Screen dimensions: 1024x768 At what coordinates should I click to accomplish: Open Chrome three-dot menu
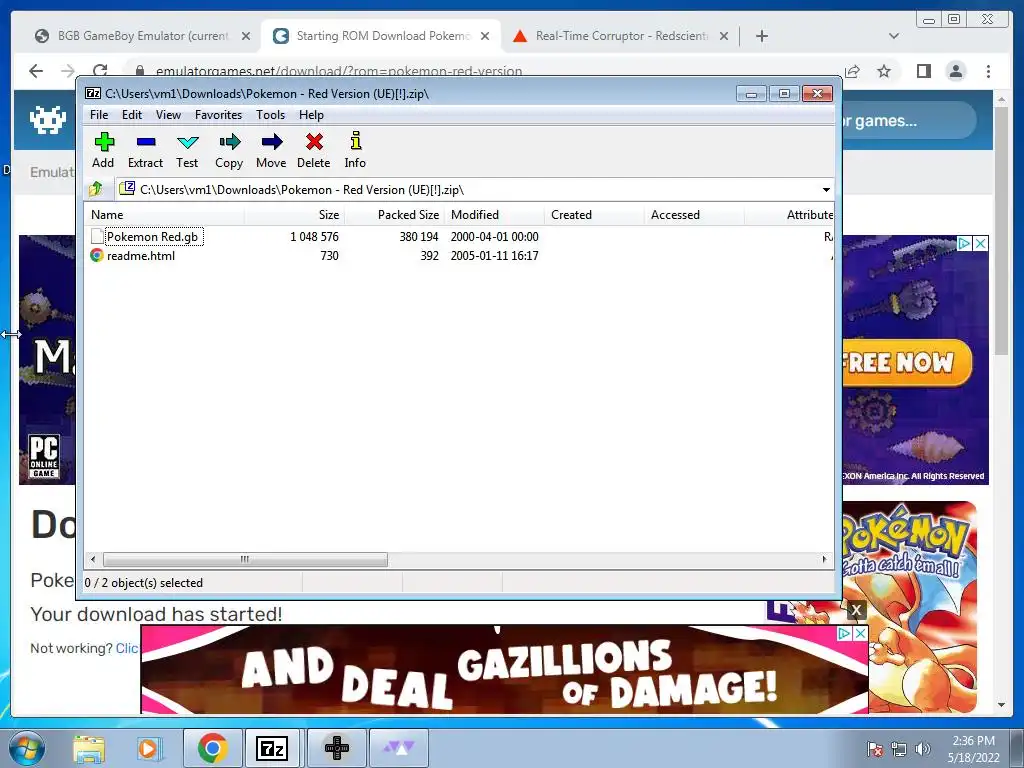pyautogui.click(x=989, y=71)
